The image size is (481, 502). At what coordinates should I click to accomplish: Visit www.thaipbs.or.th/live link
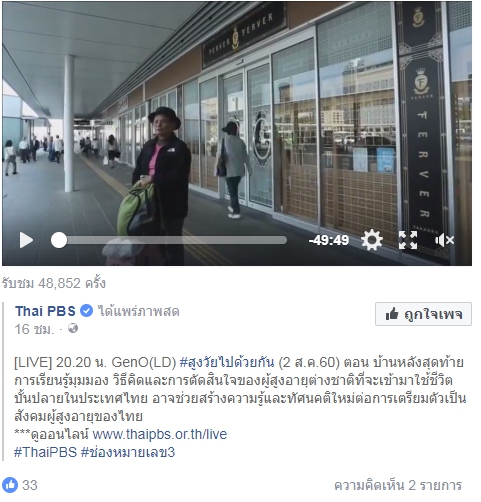[160, 434]
